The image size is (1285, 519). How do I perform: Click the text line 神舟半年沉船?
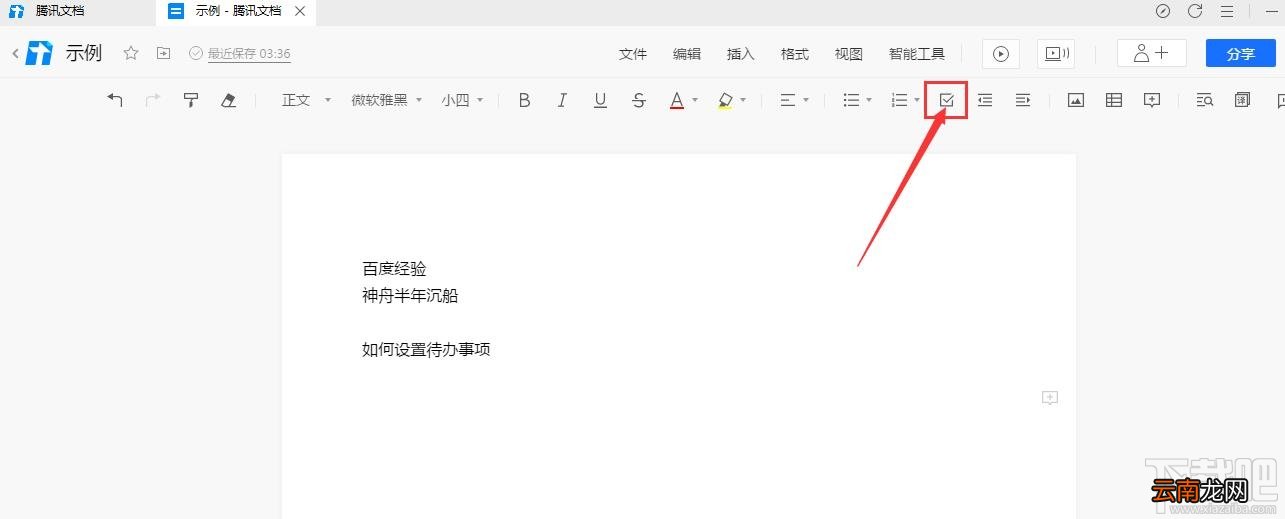[x=410, y=296]
